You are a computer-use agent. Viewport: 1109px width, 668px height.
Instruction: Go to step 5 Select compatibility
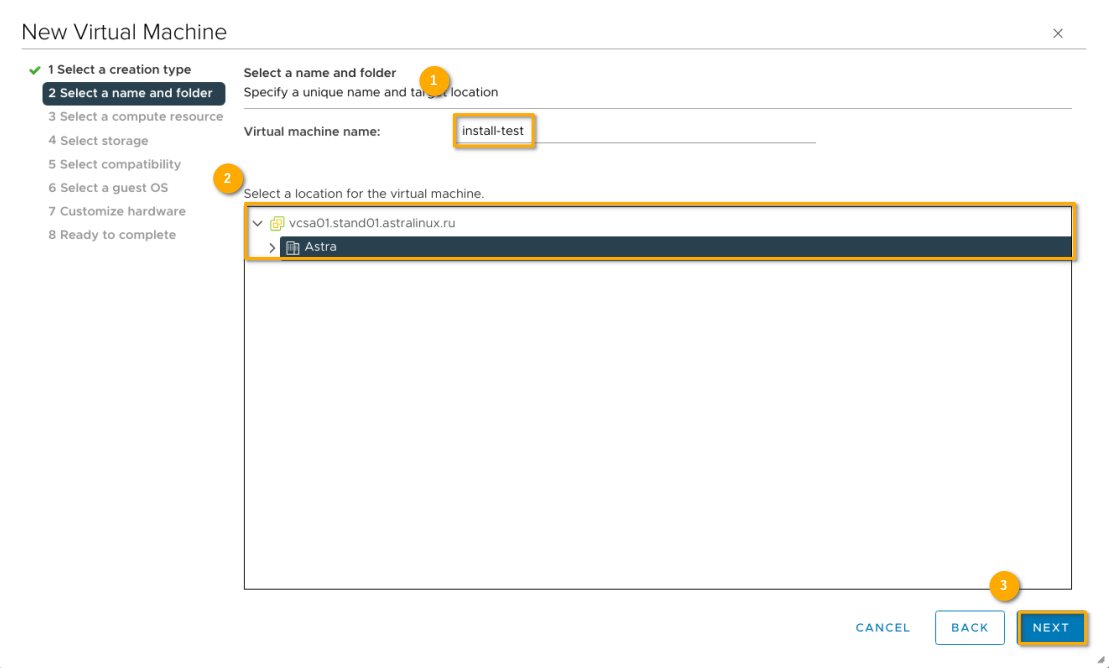(114, 164)
